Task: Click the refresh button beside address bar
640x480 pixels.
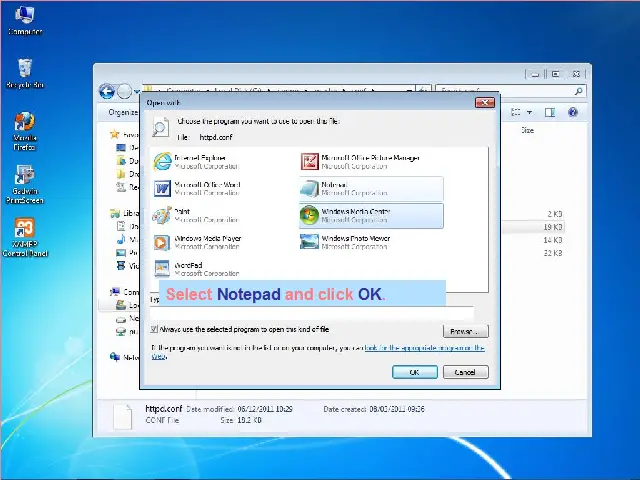Action: point(423,91)
